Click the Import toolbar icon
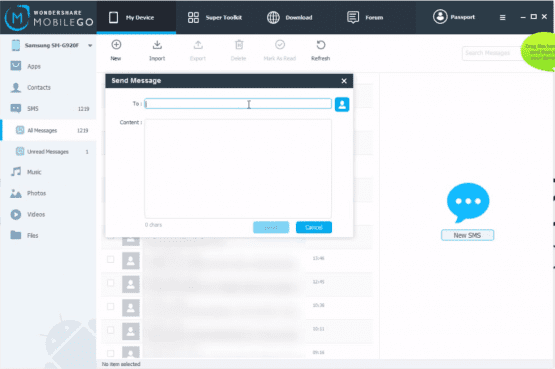Screen dimensions: 555x369 (157, 45)
